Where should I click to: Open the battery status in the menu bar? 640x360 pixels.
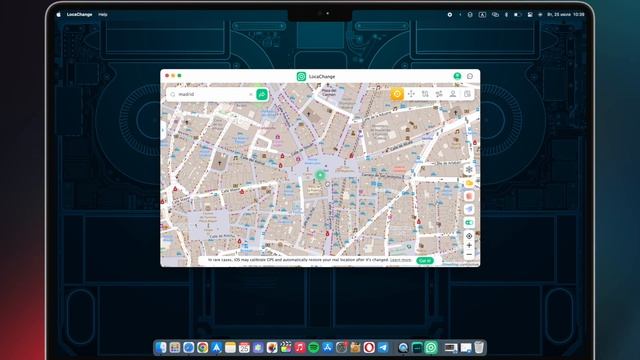click(518, 14)
